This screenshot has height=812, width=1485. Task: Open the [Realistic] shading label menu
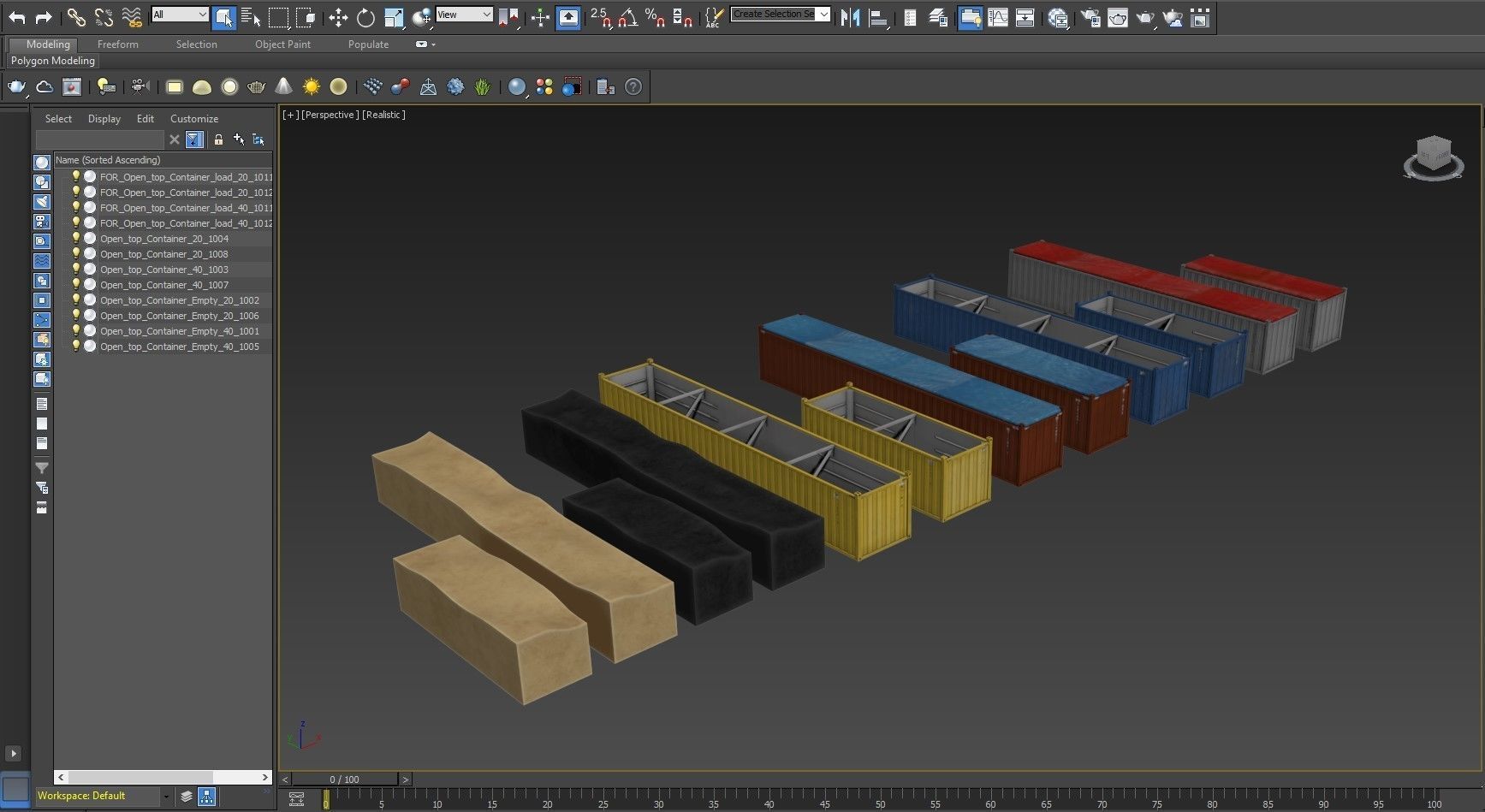[384, 115]
